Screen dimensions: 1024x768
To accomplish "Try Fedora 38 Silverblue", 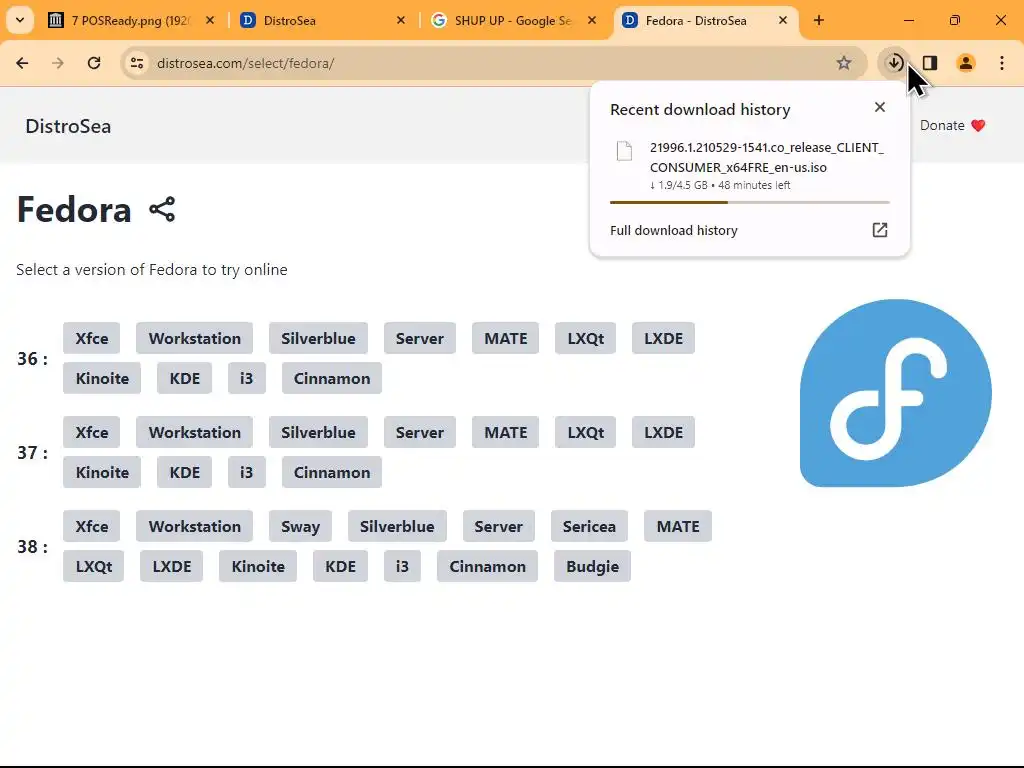I will coord(397,526).
